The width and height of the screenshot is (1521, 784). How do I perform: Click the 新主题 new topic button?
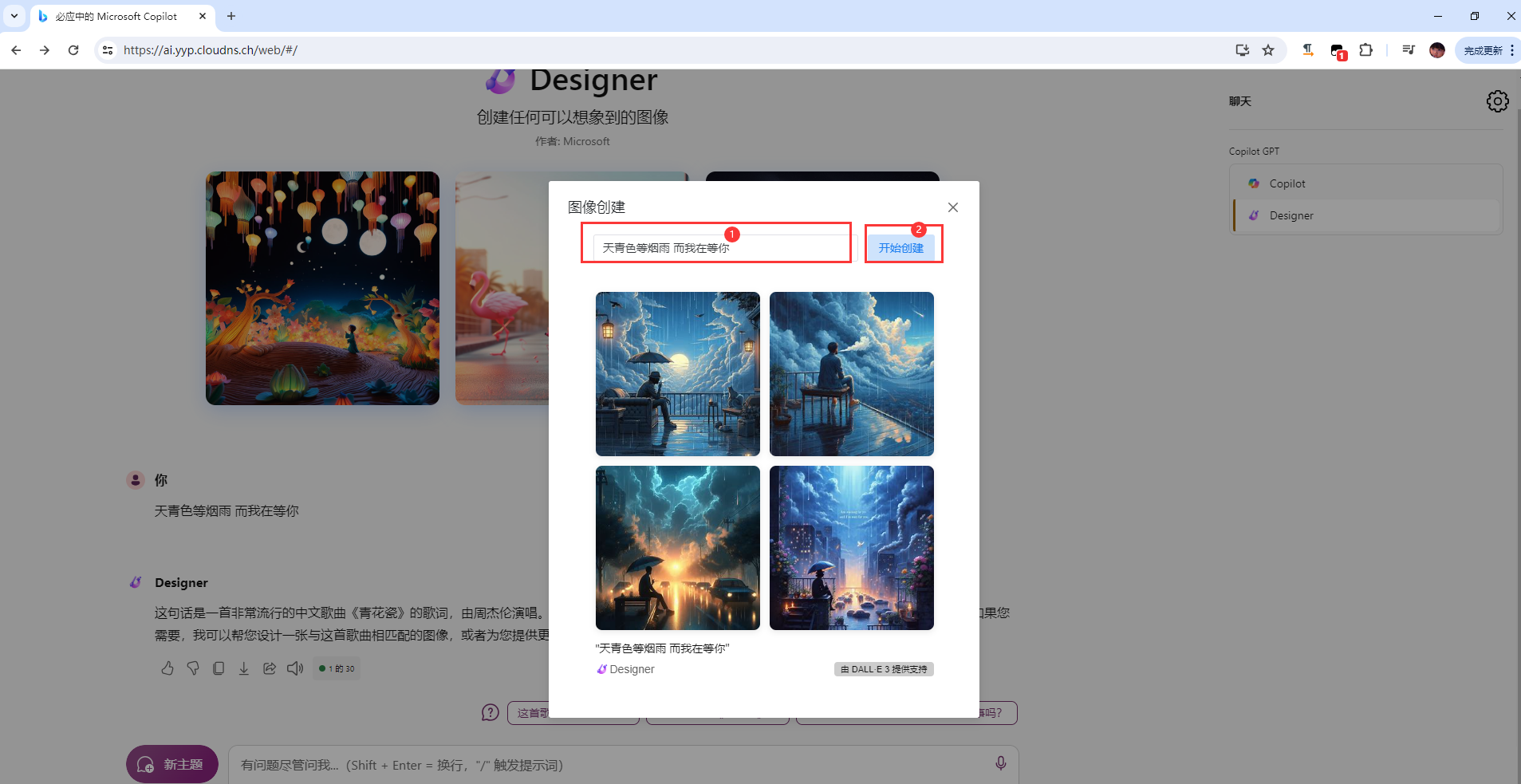click(x=172, y=764)
